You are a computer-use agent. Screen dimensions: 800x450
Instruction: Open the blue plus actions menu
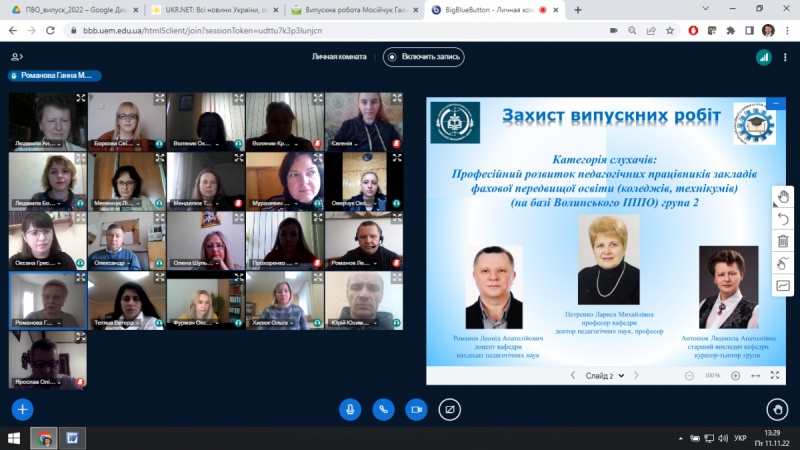point(22,409)
